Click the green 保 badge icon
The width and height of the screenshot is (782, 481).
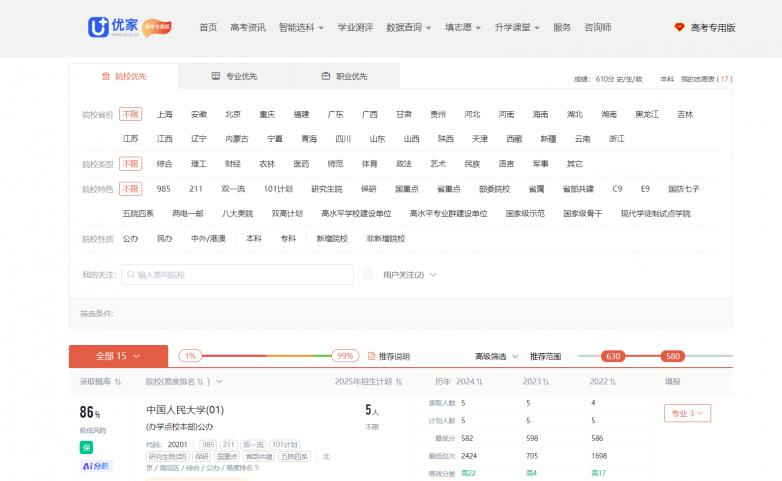(x=86, y=448)
